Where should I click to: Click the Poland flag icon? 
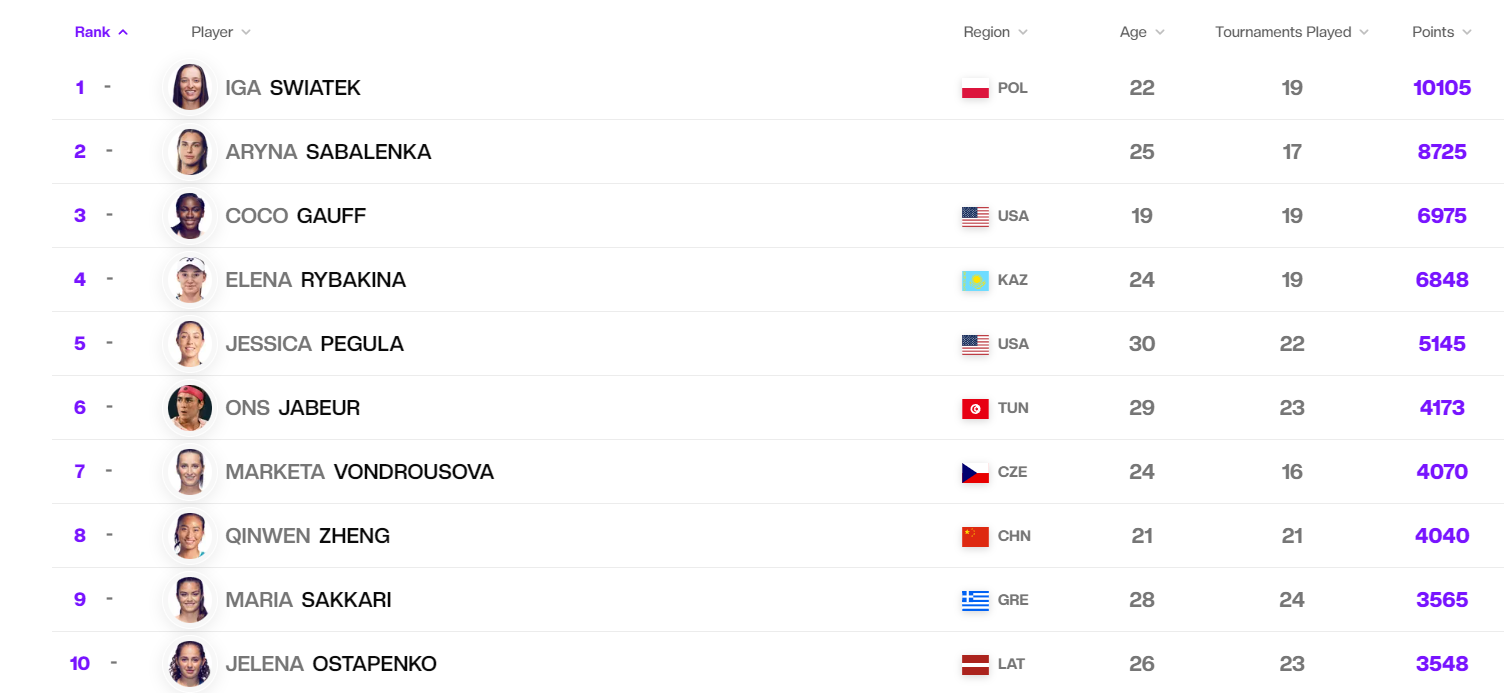pyautogui.click(x=975, y=88)
